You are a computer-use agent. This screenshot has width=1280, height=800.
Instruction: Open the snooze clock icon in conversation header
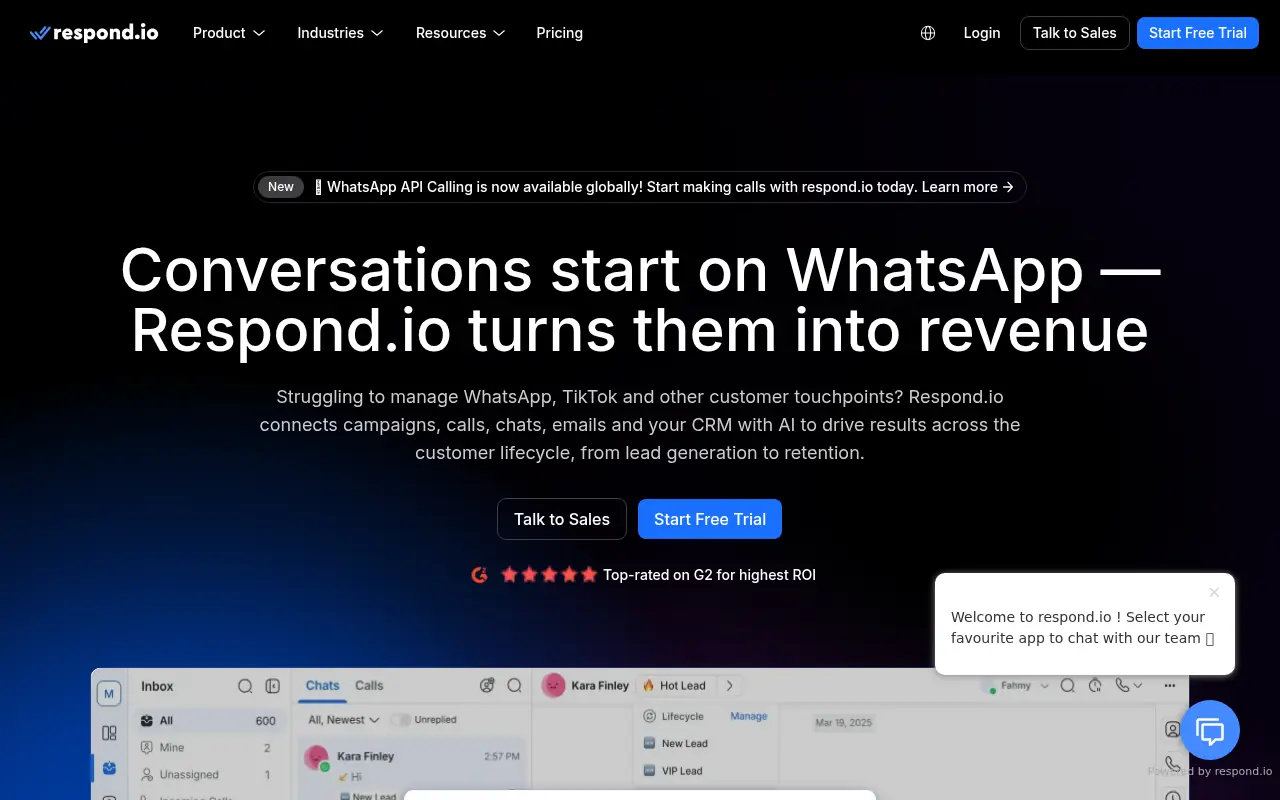(x=1094, y=686)
